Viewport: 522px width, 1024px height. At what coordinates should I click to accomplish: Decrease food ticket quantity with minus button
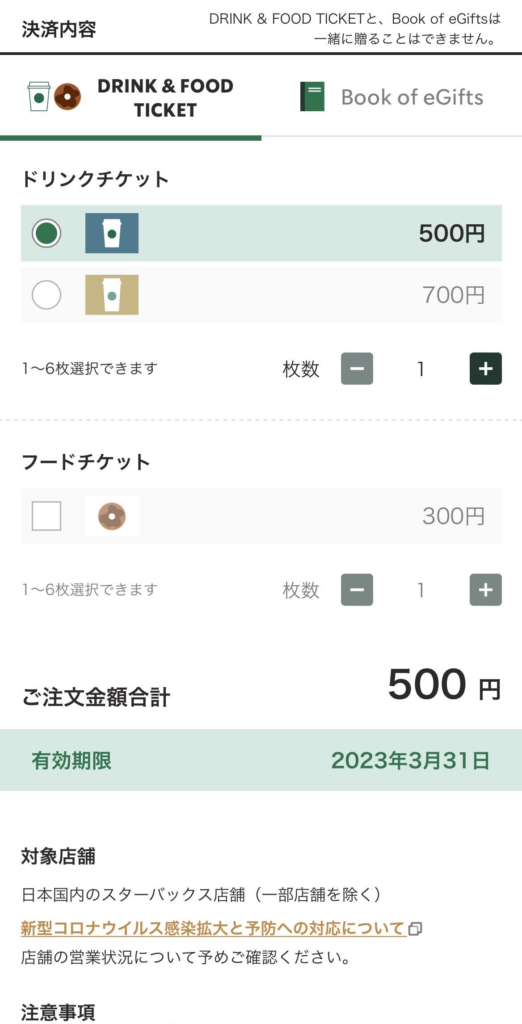(357, 590)
